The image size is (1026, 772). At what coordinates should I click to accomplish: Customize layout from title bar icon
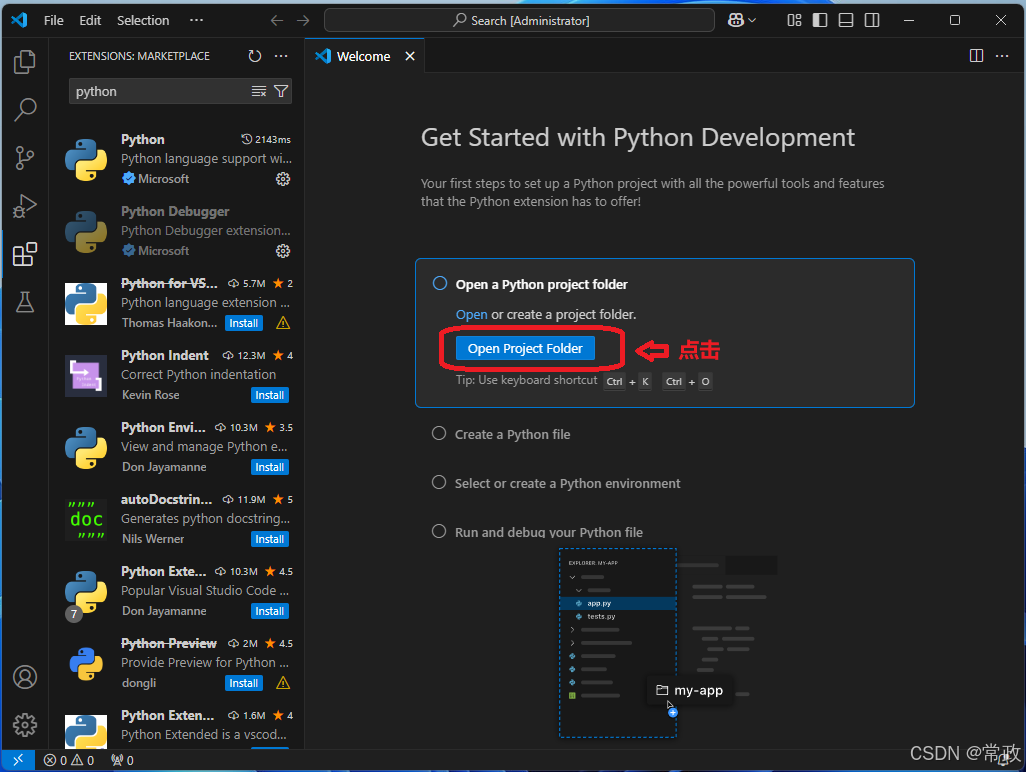point(794,20)
